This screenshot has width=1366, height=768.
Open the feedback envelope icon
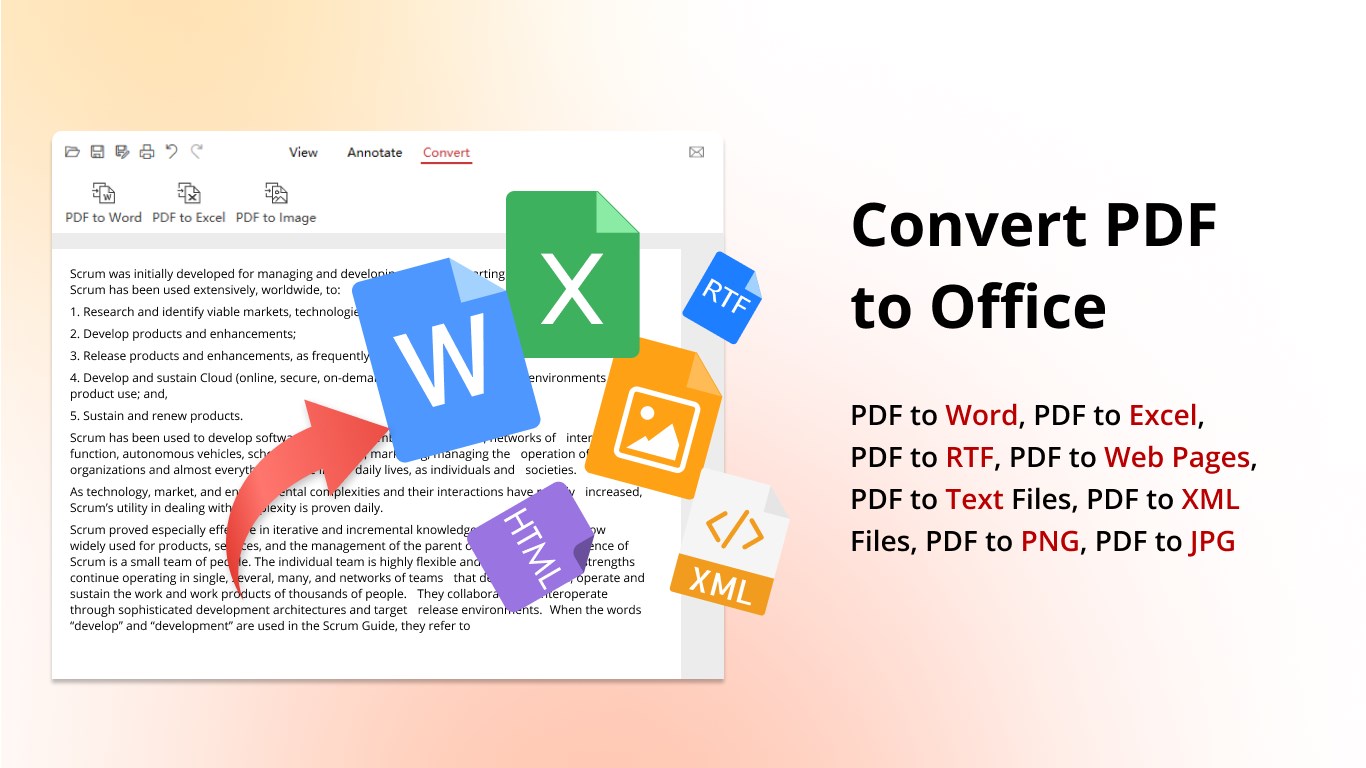tap(696, 151)
